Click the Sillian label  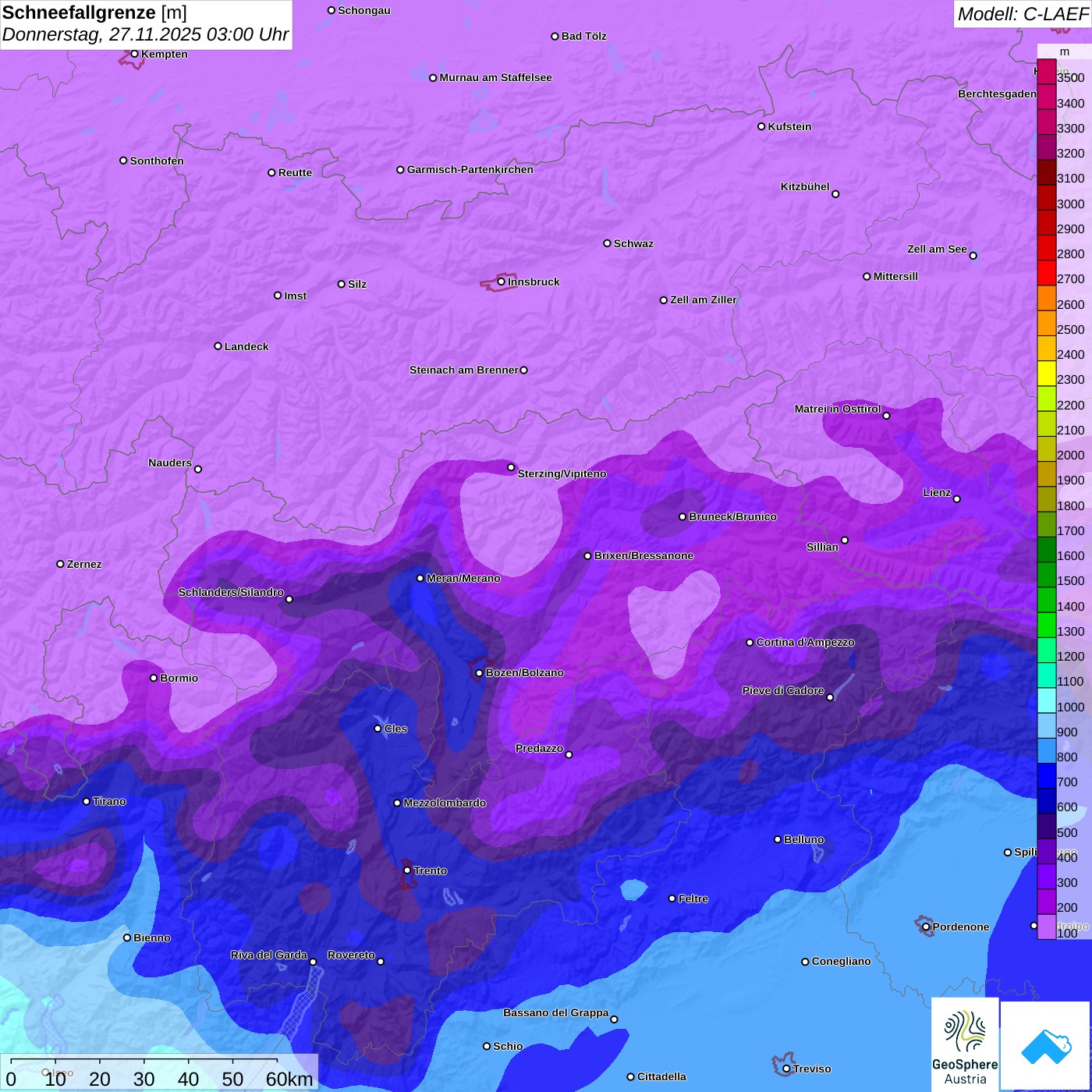[822, 547]
